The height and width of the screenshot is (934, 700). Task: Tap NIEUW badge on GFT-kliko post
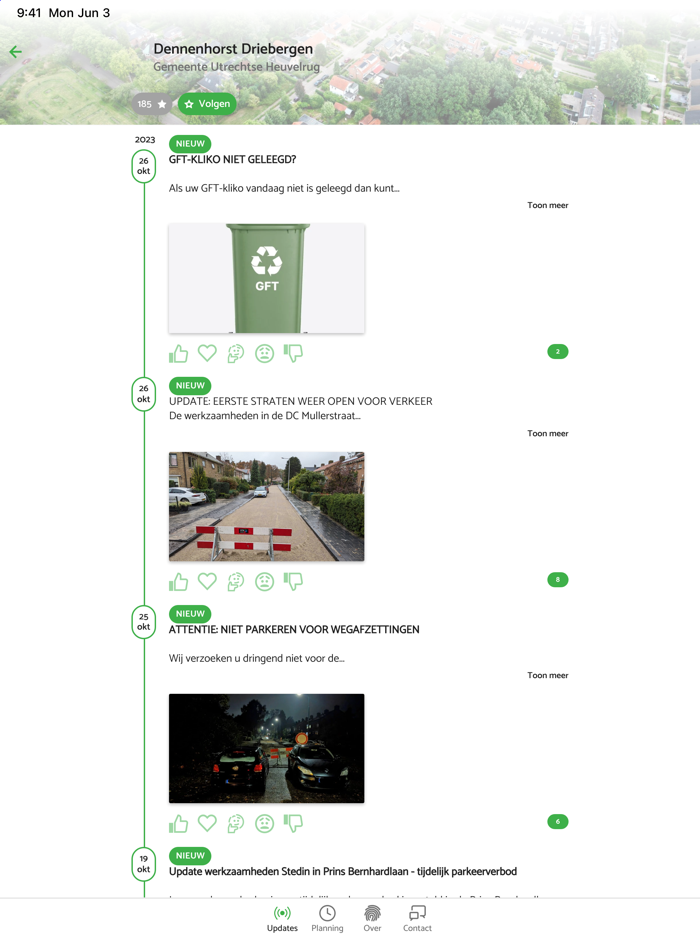coord(190,144)
